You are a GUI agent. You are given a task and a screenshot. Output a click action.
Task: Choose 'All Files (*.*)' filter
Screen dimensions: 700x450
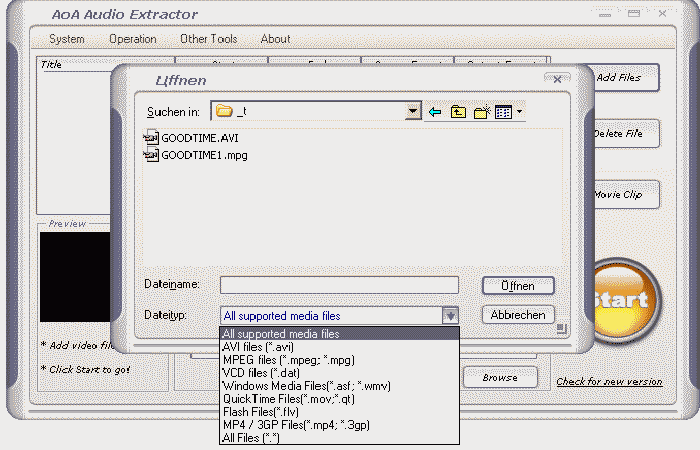(251, 438)
